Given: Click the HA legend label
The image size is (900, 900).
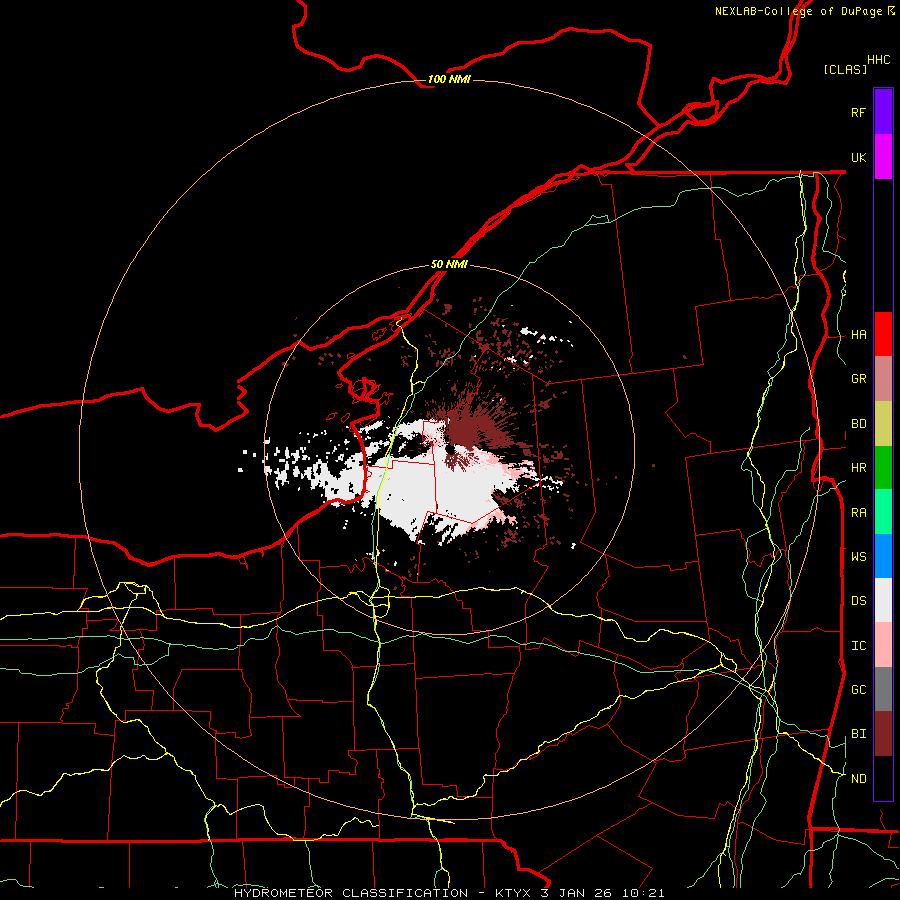Looking at the screenshot, I should pyautogui.click(x=859, y=335).
